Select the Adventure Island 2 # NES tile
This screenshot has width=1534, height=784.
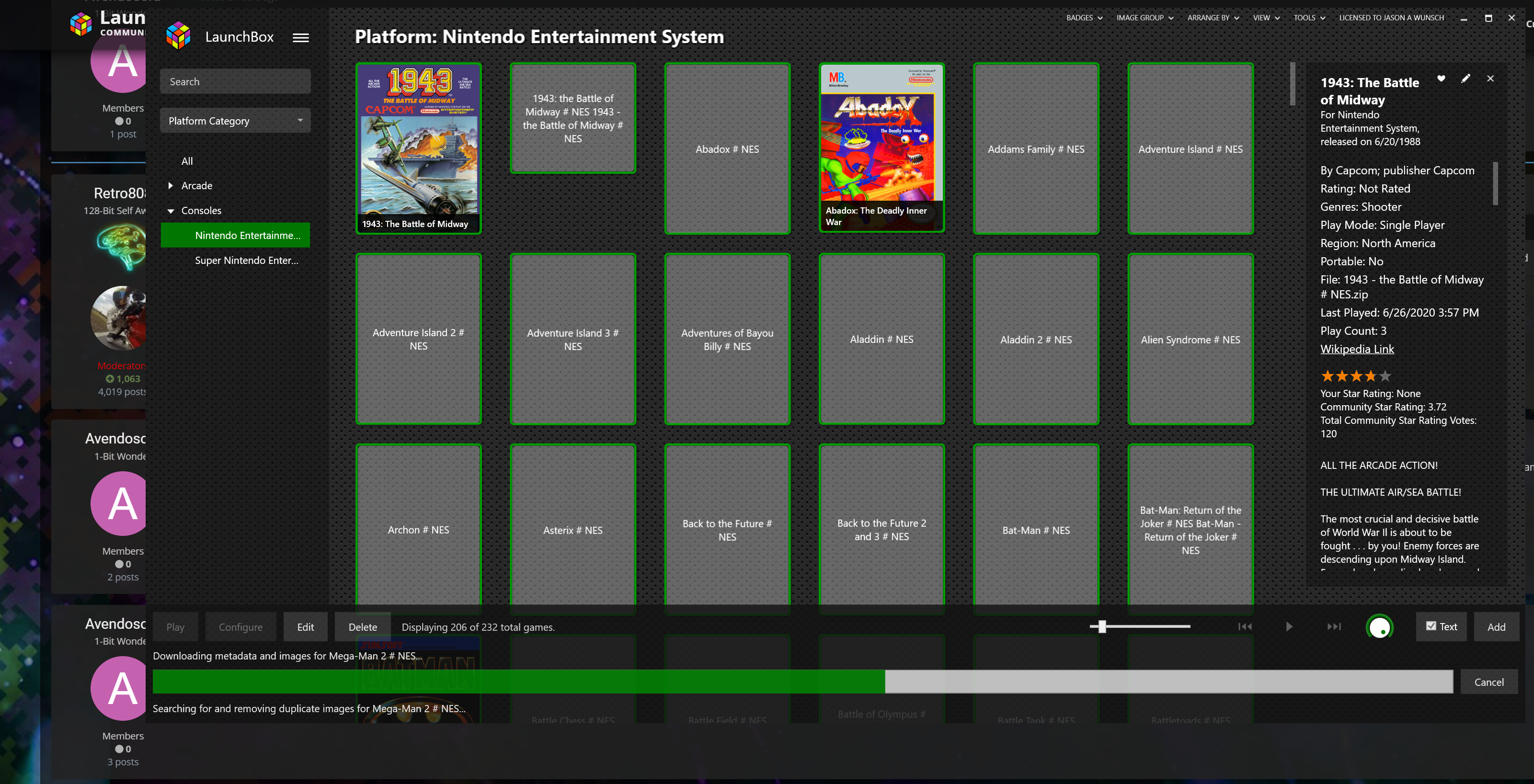click(x=418, y=339)
